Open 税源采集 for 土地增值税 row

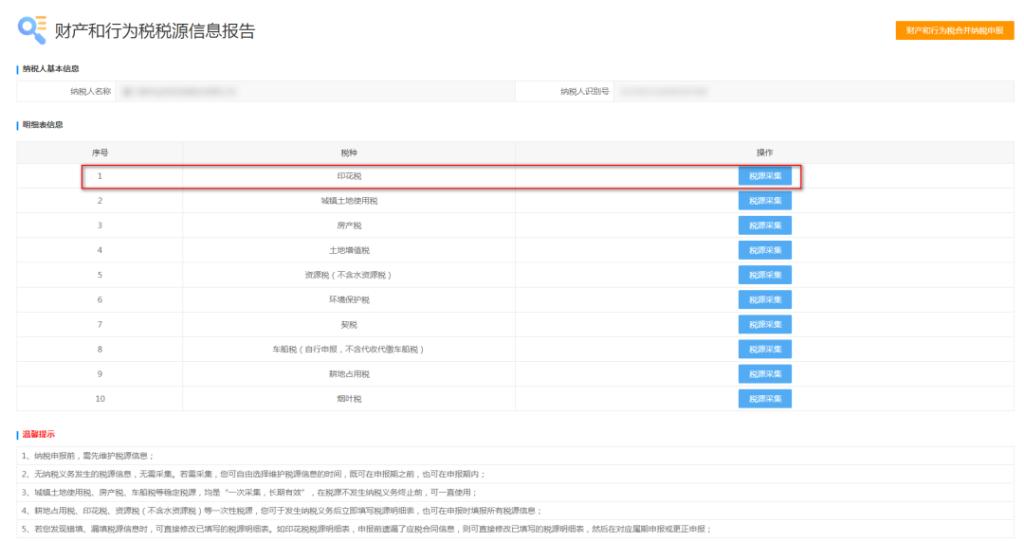(x=765, y=250)
